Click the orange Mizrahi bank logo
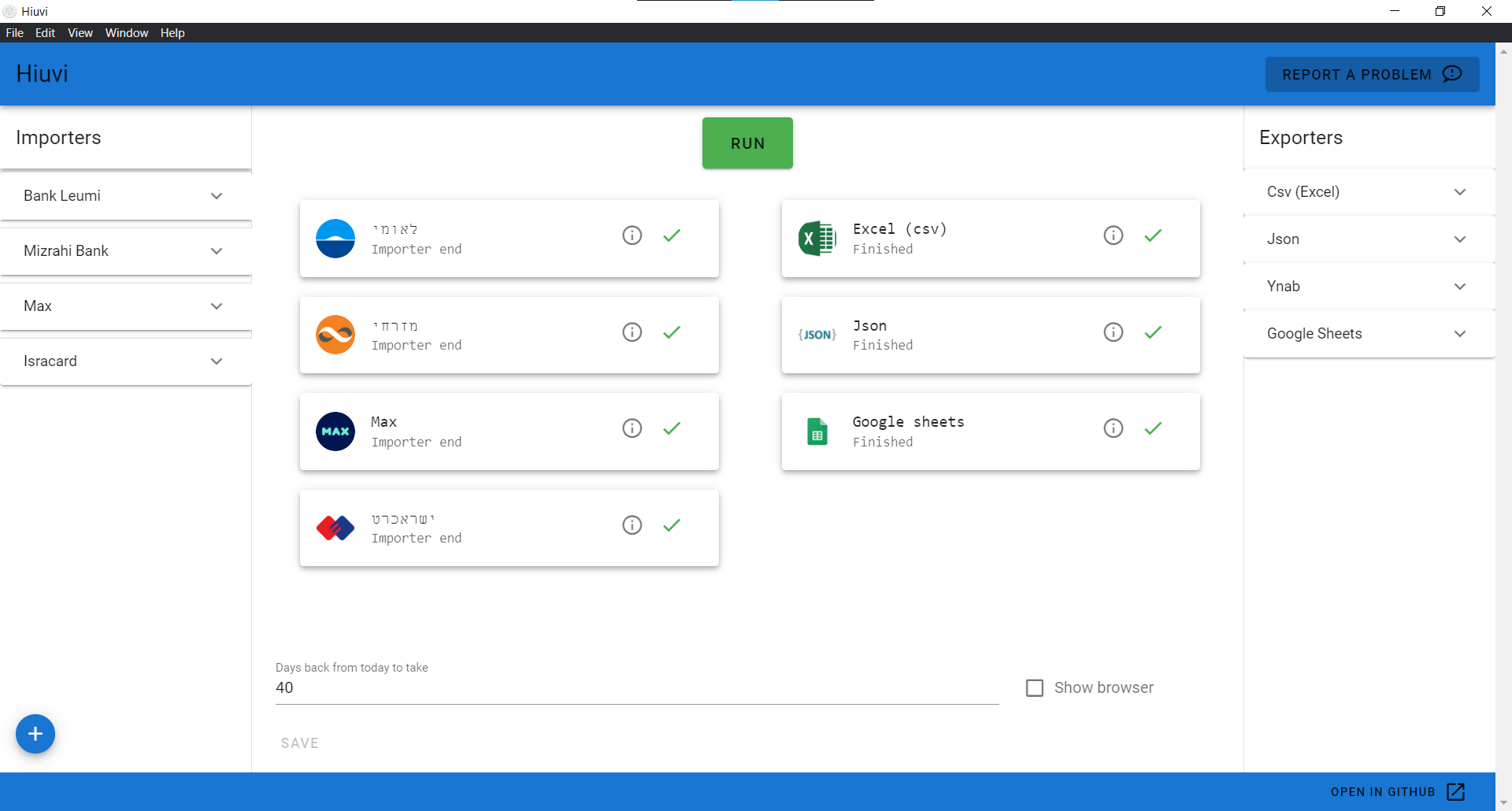 tap(335, 335)
